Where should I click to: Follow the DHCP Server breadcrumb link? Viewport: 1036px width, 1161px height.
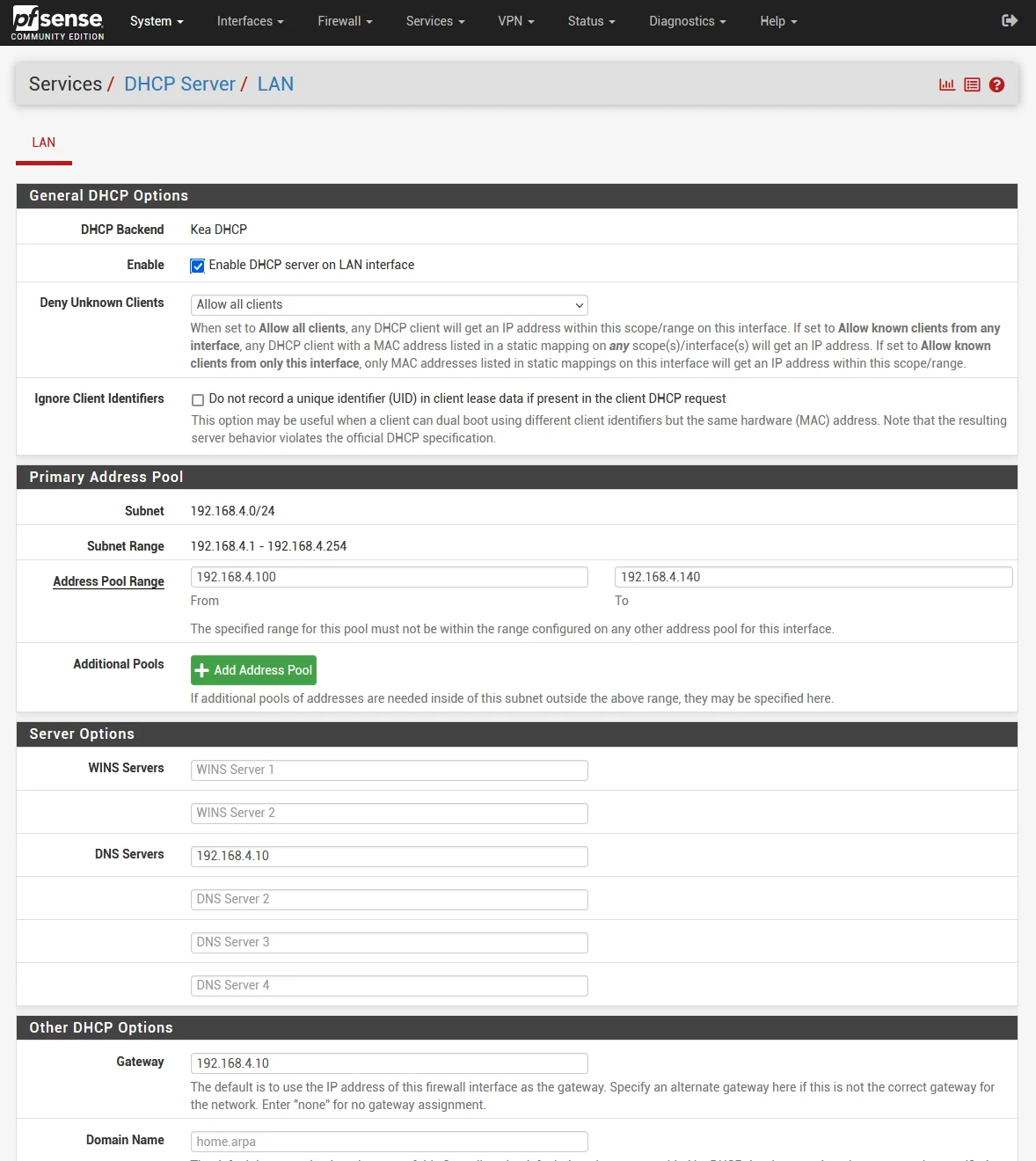coord(179,84)
